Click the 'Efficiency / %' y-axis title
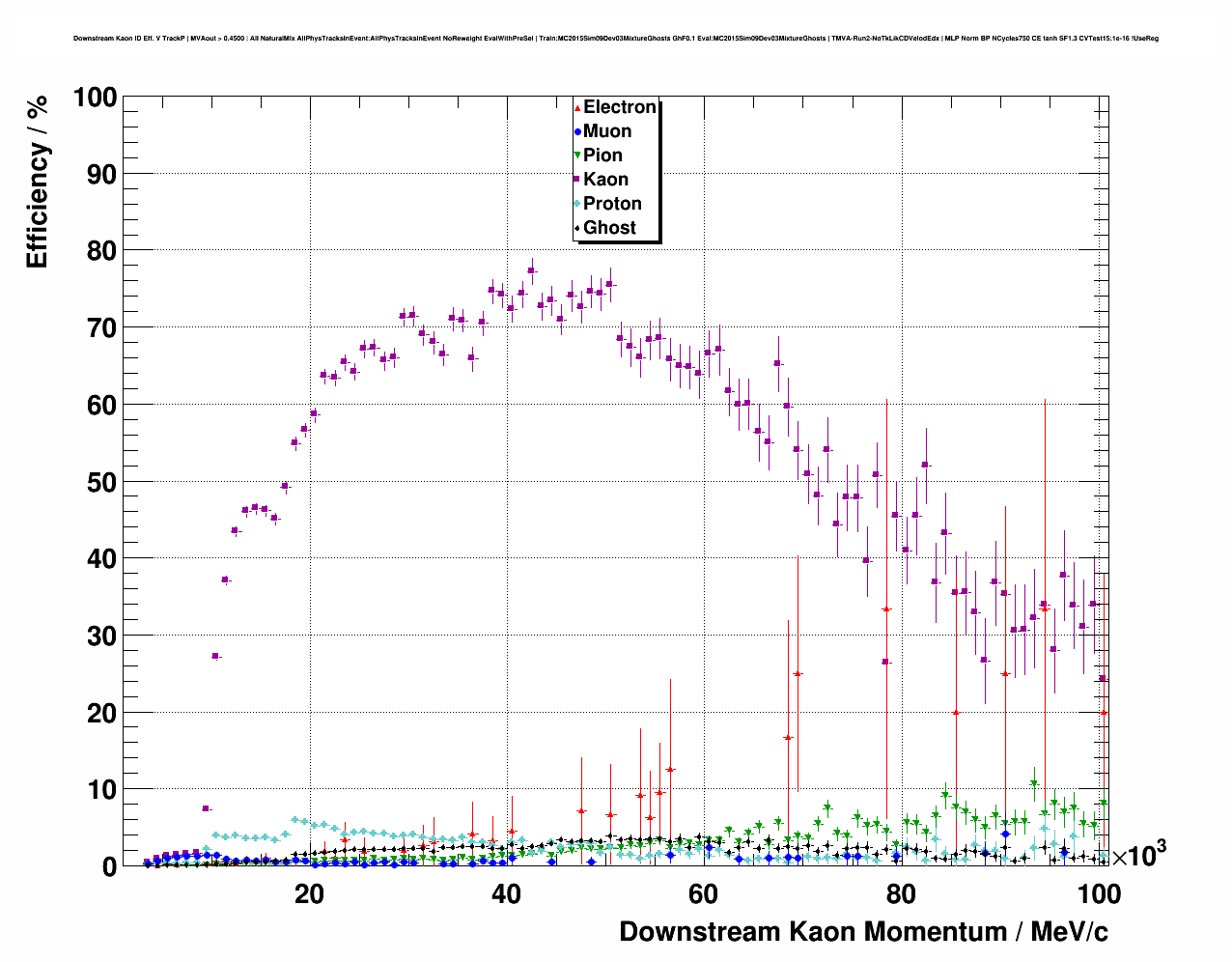The height and width of the screenshot is (962, 1232). (x=37, y=183)
